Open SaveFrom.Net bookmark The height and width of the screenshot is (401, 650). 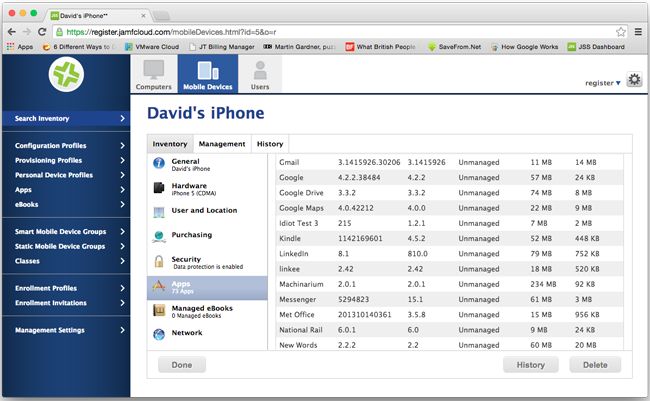pyautogui.click(x=454, y=47)
